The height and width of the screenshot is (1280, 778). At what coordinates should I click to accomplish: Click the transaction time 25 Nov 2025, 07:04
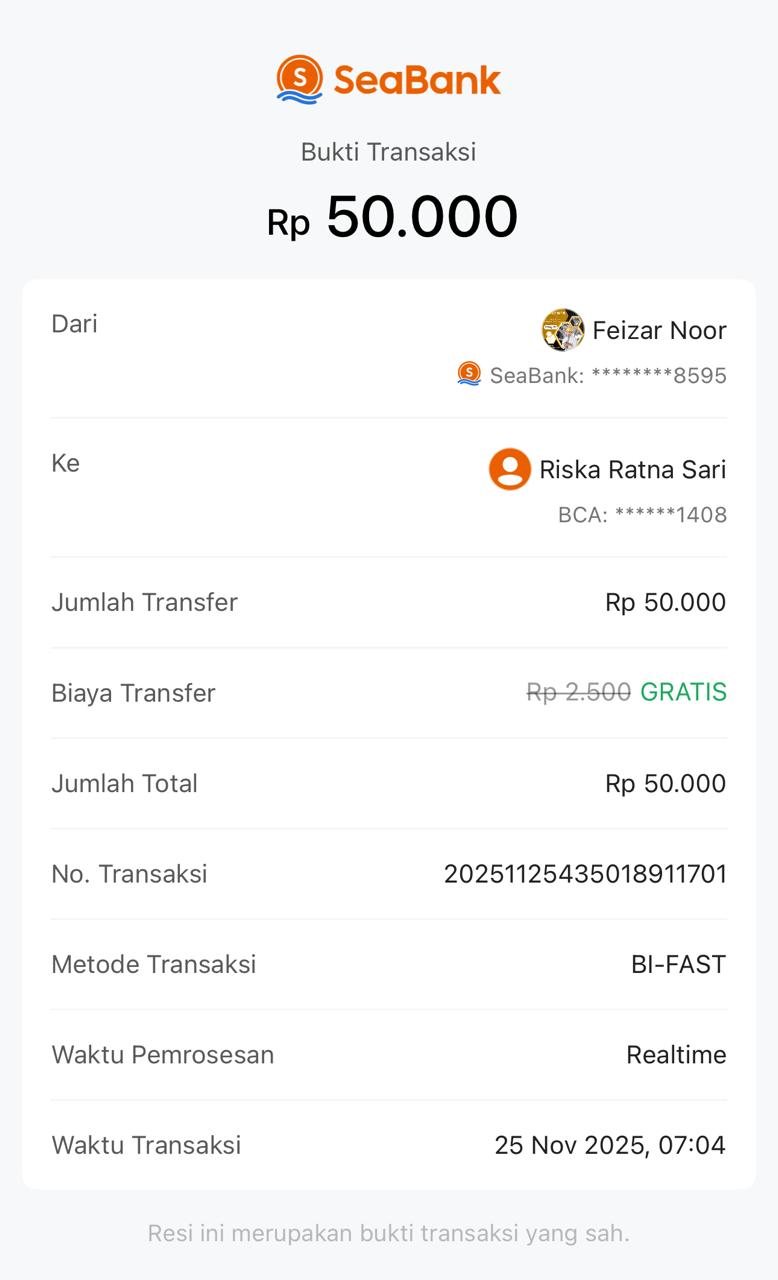(x=610, y=1145)
